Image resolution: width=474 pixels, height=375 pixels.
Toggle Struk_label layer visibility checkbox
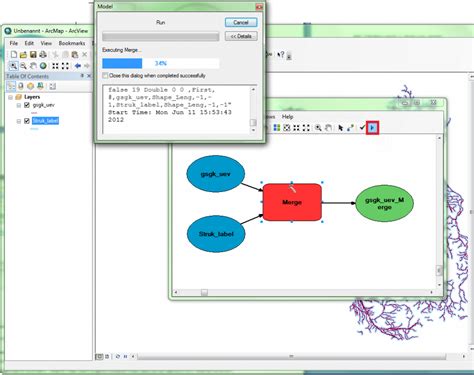[27, 121]
